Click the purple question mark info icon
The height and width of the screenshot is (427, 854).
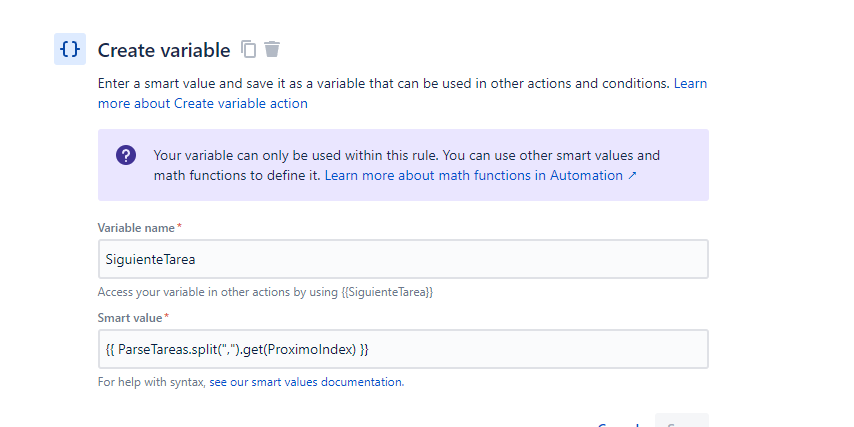coord(126,156)
